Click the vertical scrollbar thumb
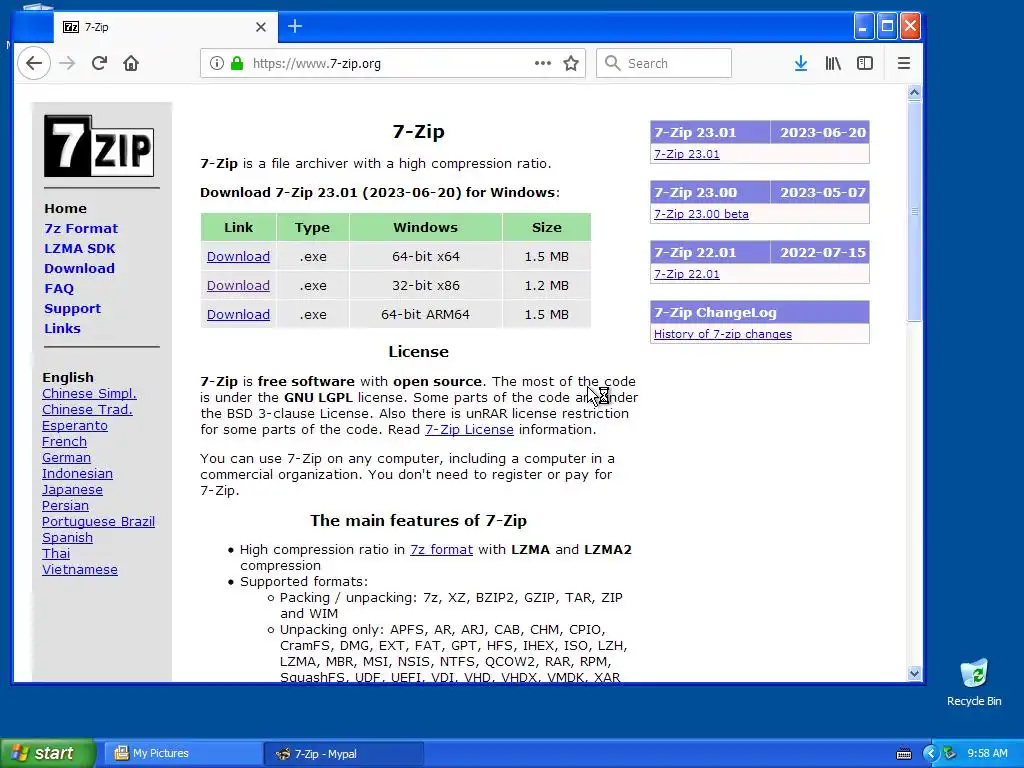Image resolution: width=1024 pixels, height=768 pixels. 914,210
